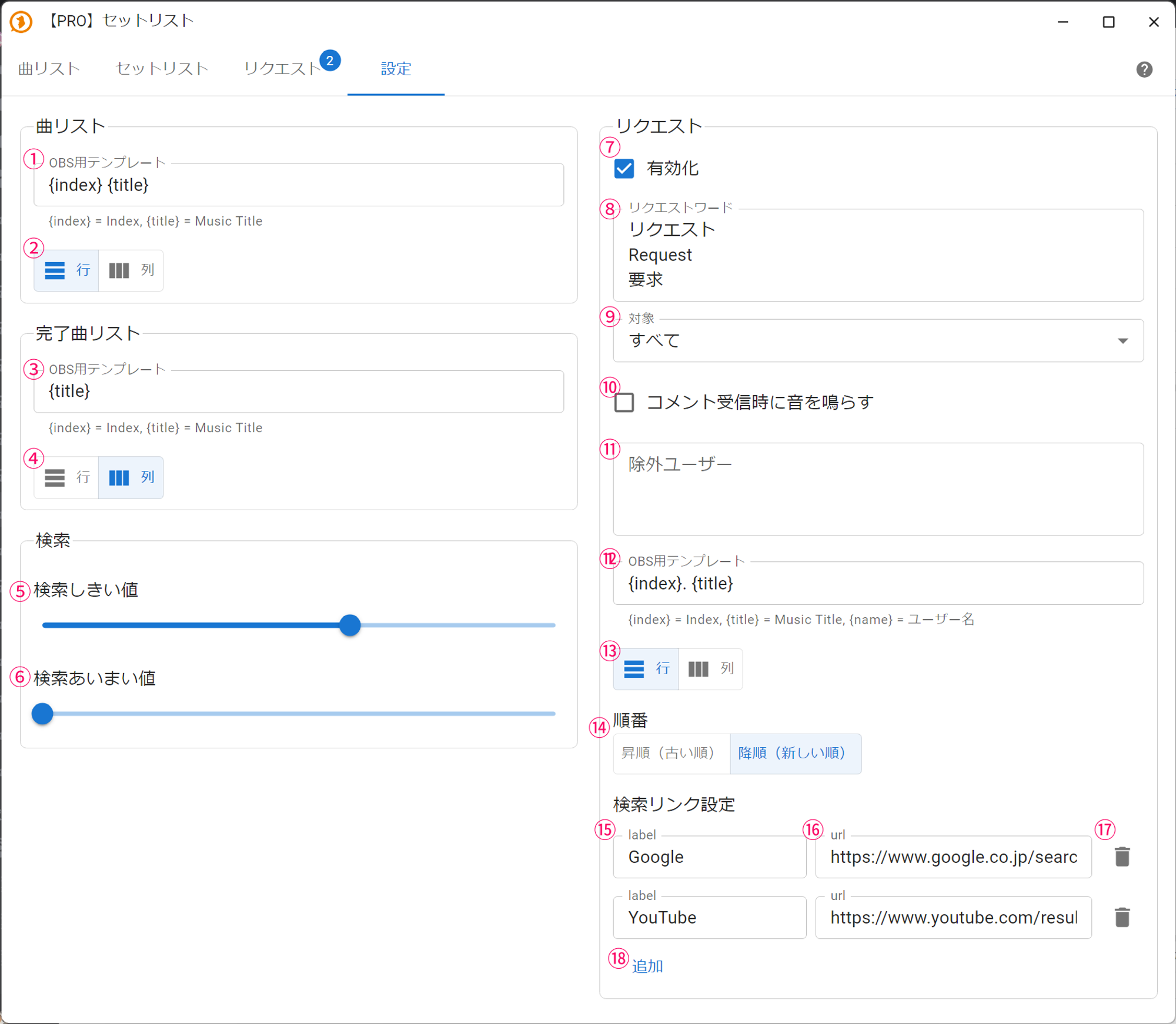Viewport: 1176px width, 1024px height.
Task: Select 昇順（古い順） order option
Action: 670,754
